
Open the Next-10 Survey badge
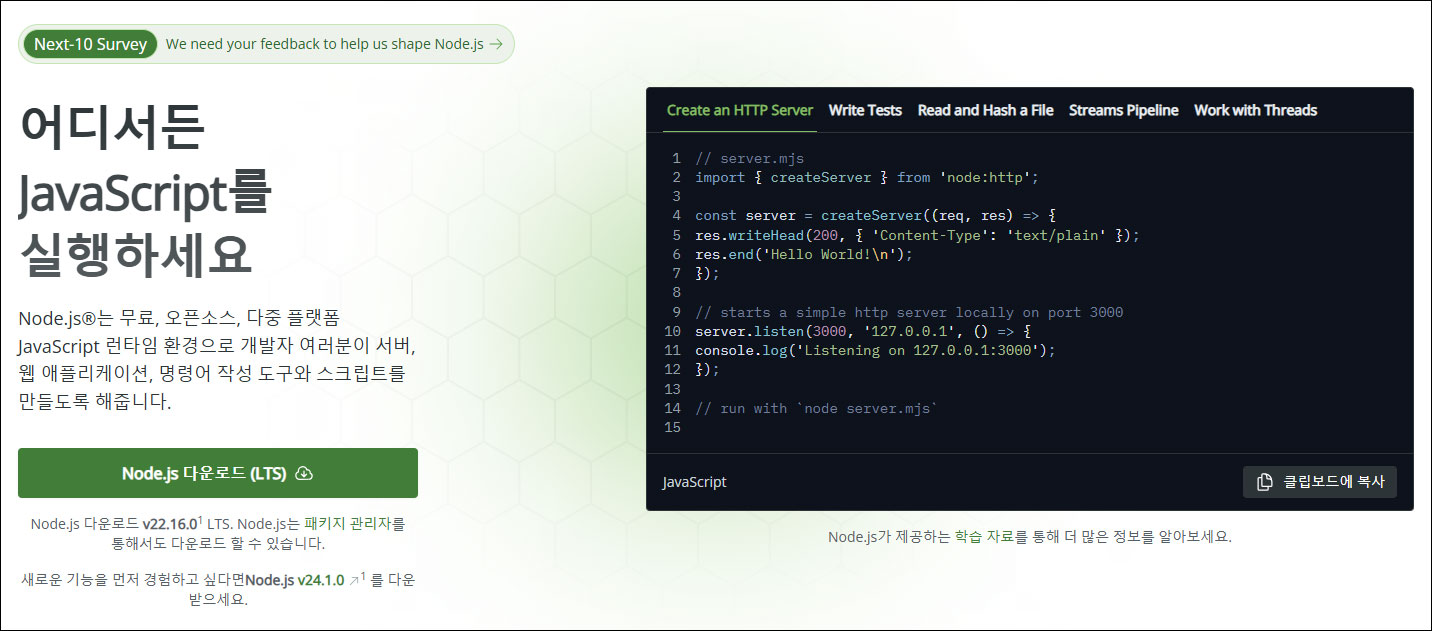pos(90,44)
